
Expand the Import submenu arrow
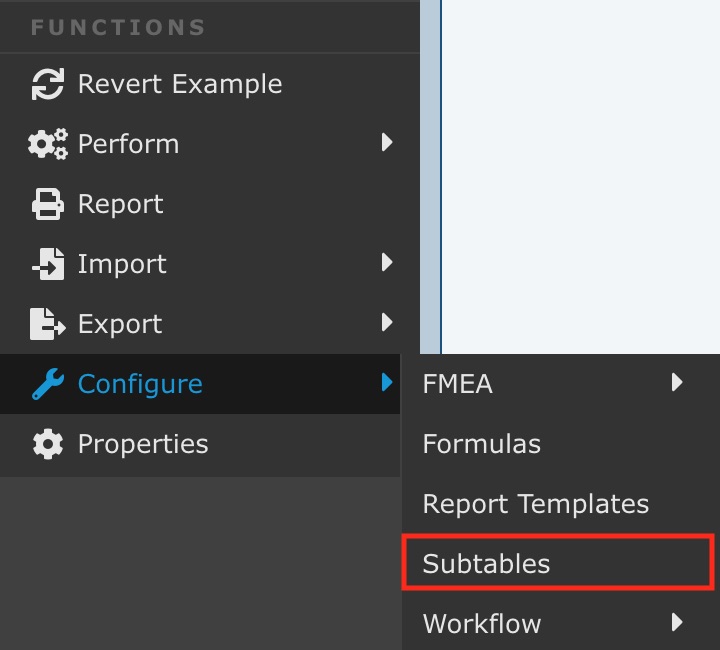point(387,263)
